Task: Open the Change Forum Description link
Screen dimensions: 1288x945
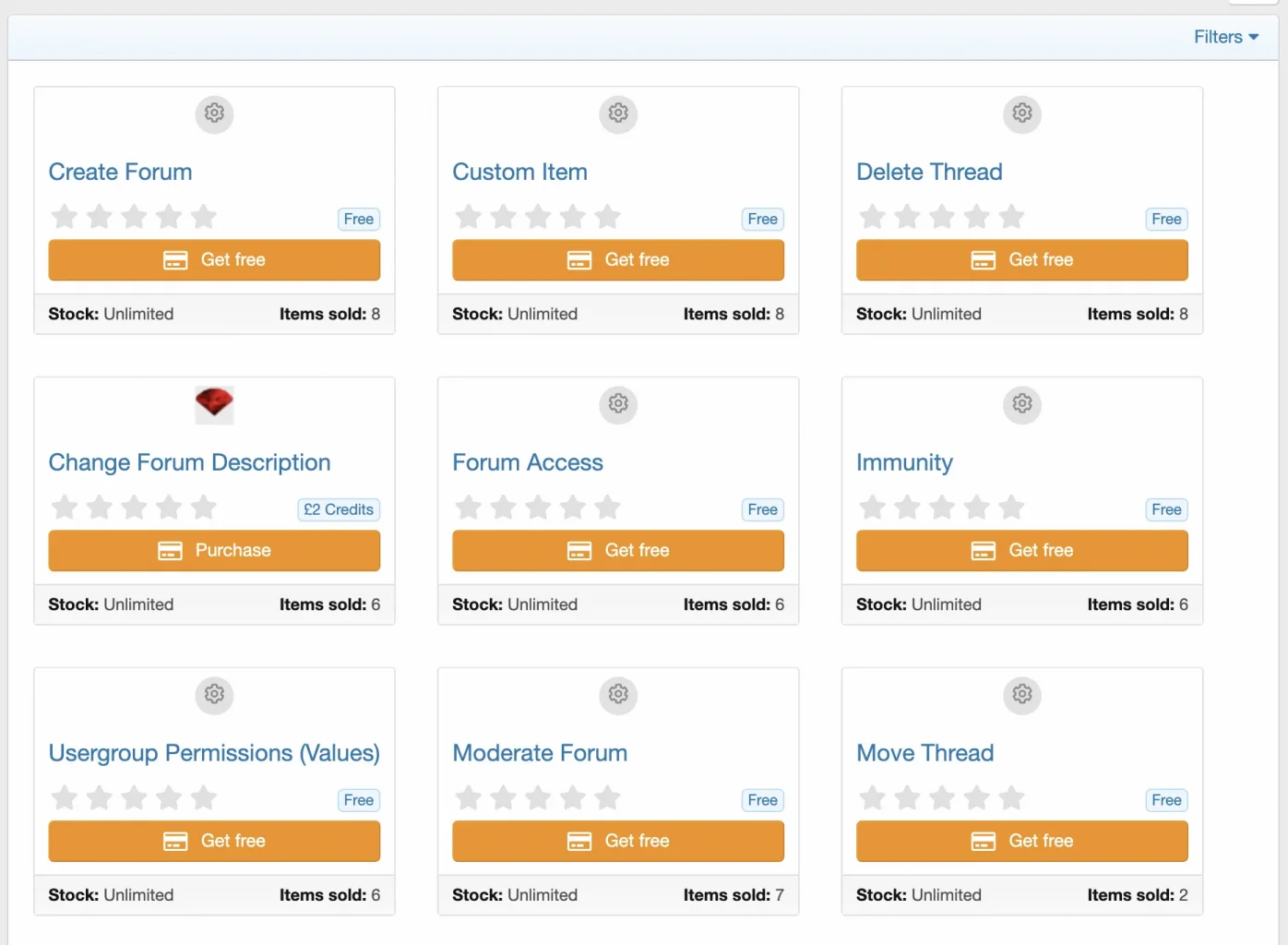Action: pos(189,462)
